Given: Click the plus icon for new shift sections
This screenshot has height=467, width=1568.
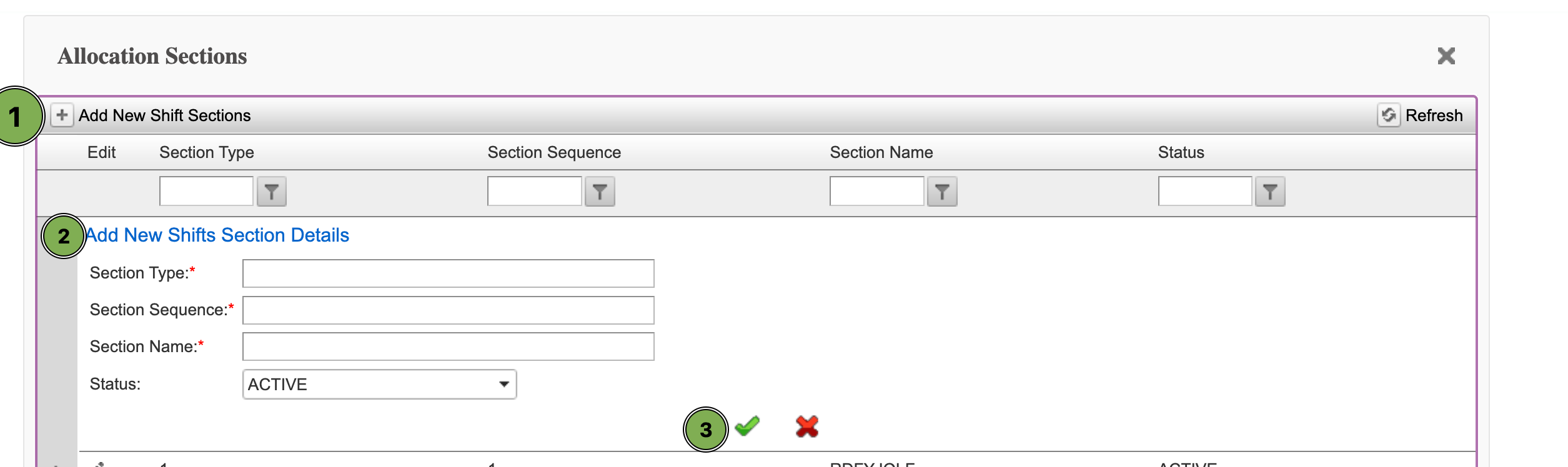Looking at the screenshot, I should tap(62, 116).
